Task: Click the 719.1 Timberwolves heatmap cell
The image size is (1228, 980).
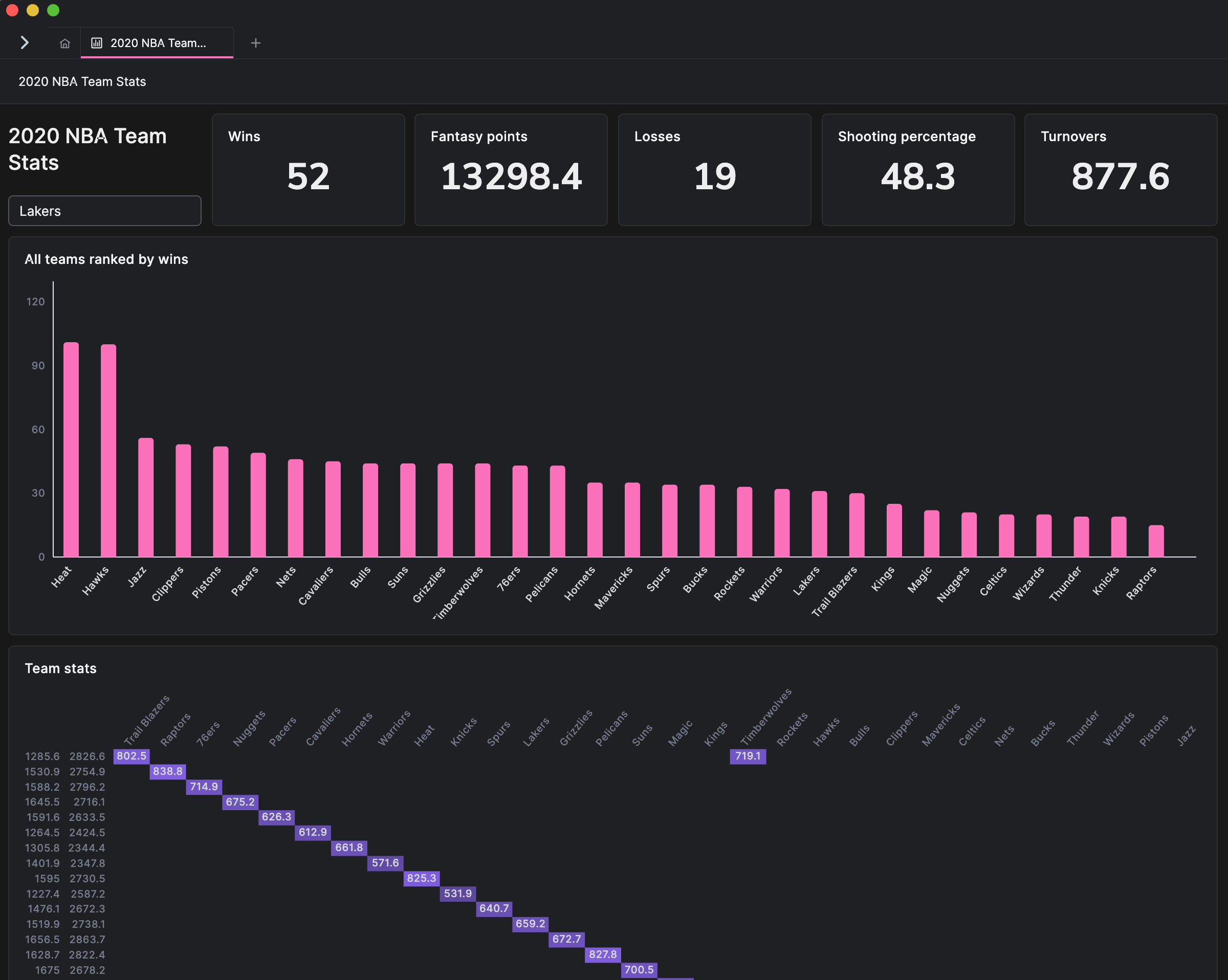Action: (747, 756)
